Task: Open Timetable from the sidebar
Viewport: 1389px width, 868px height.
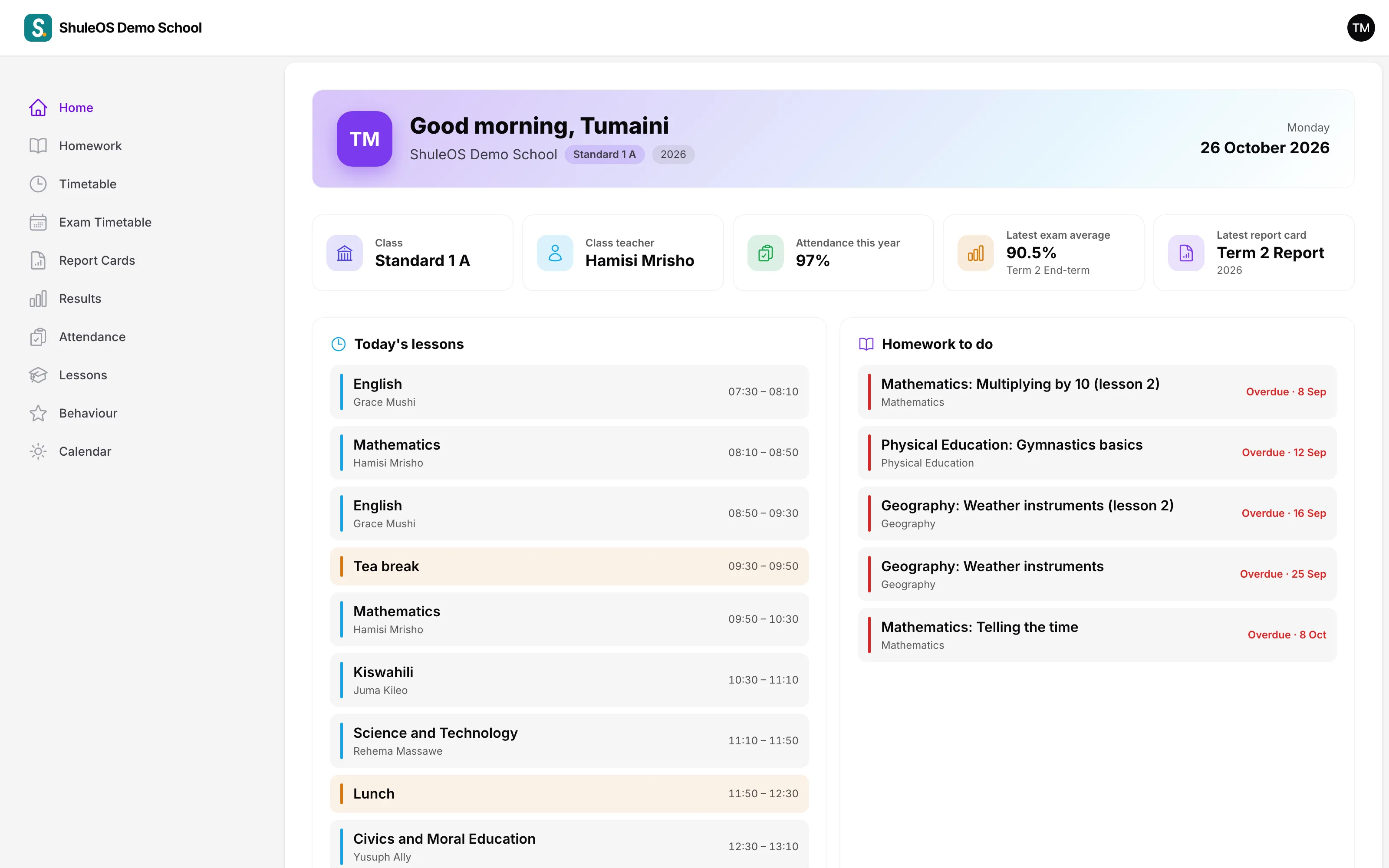Action: pos(88,184)
